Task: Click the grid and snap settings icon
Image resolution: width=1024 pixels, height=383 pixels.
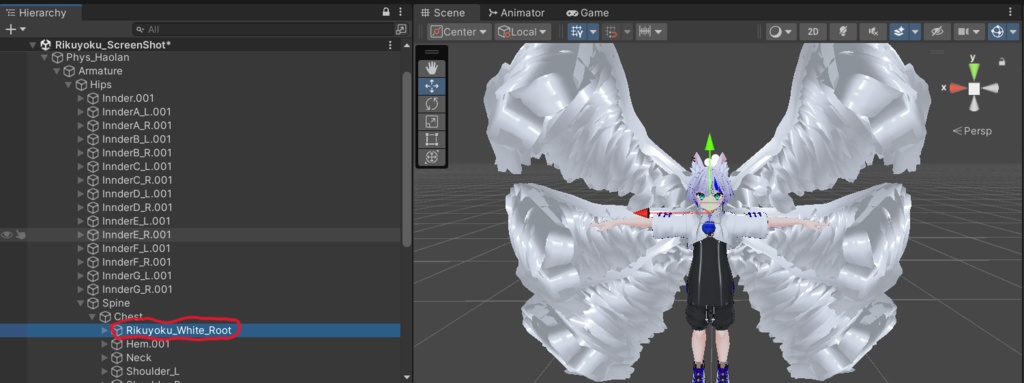Action: (x=645, y=31)
